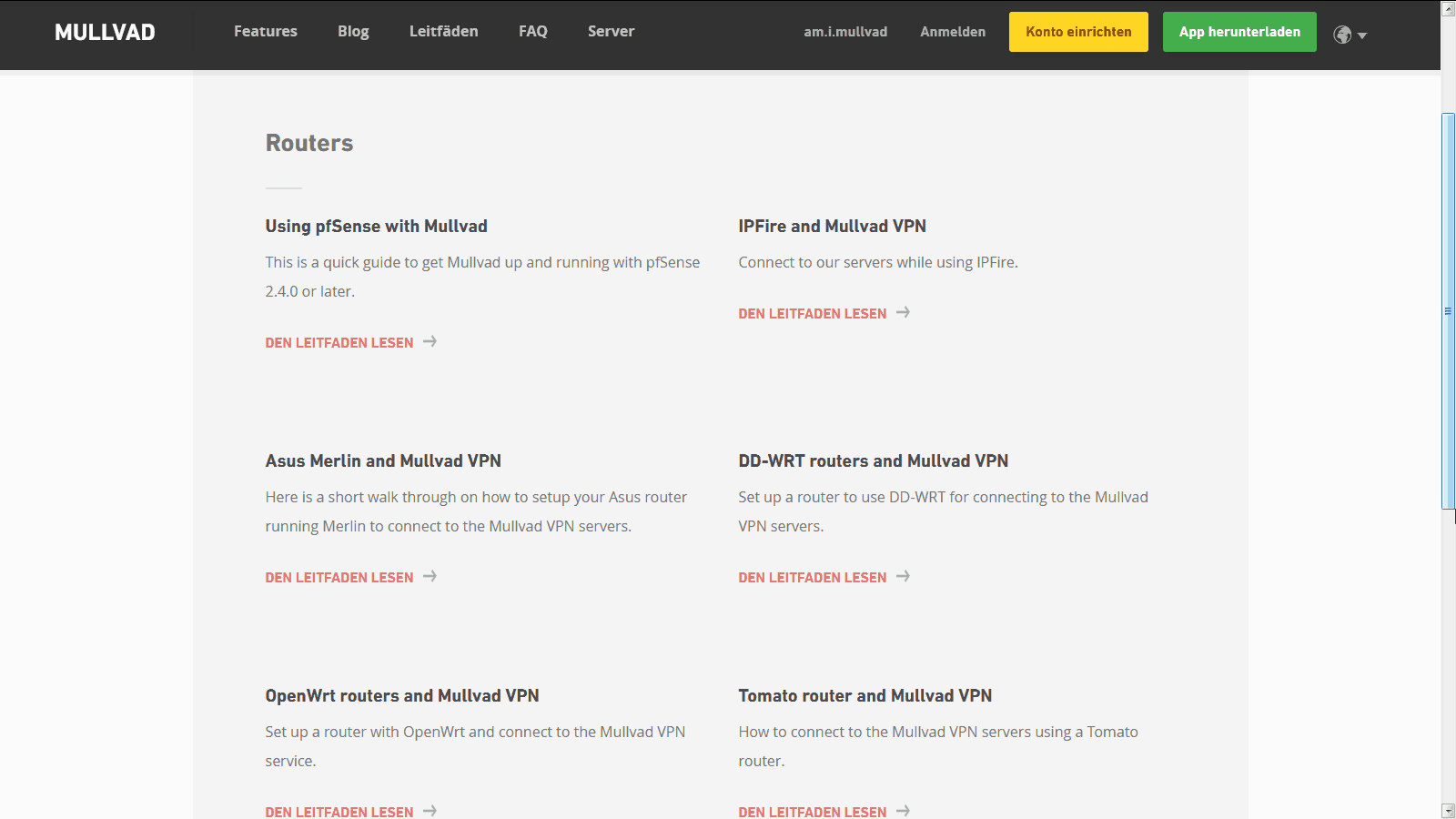
Task: Click the scrollbar up arrow
Action: [1448, 9]
